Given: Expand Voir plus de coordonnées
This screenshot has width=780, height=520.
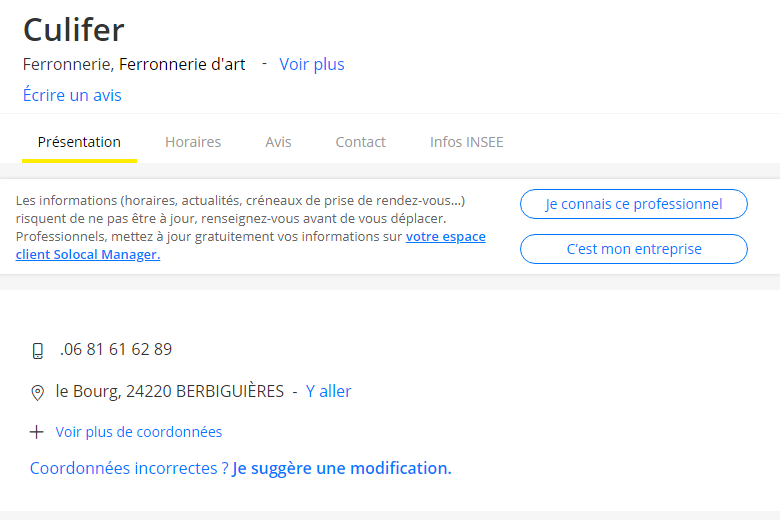Looking at the screenshot, I should [x=138, y=432].
